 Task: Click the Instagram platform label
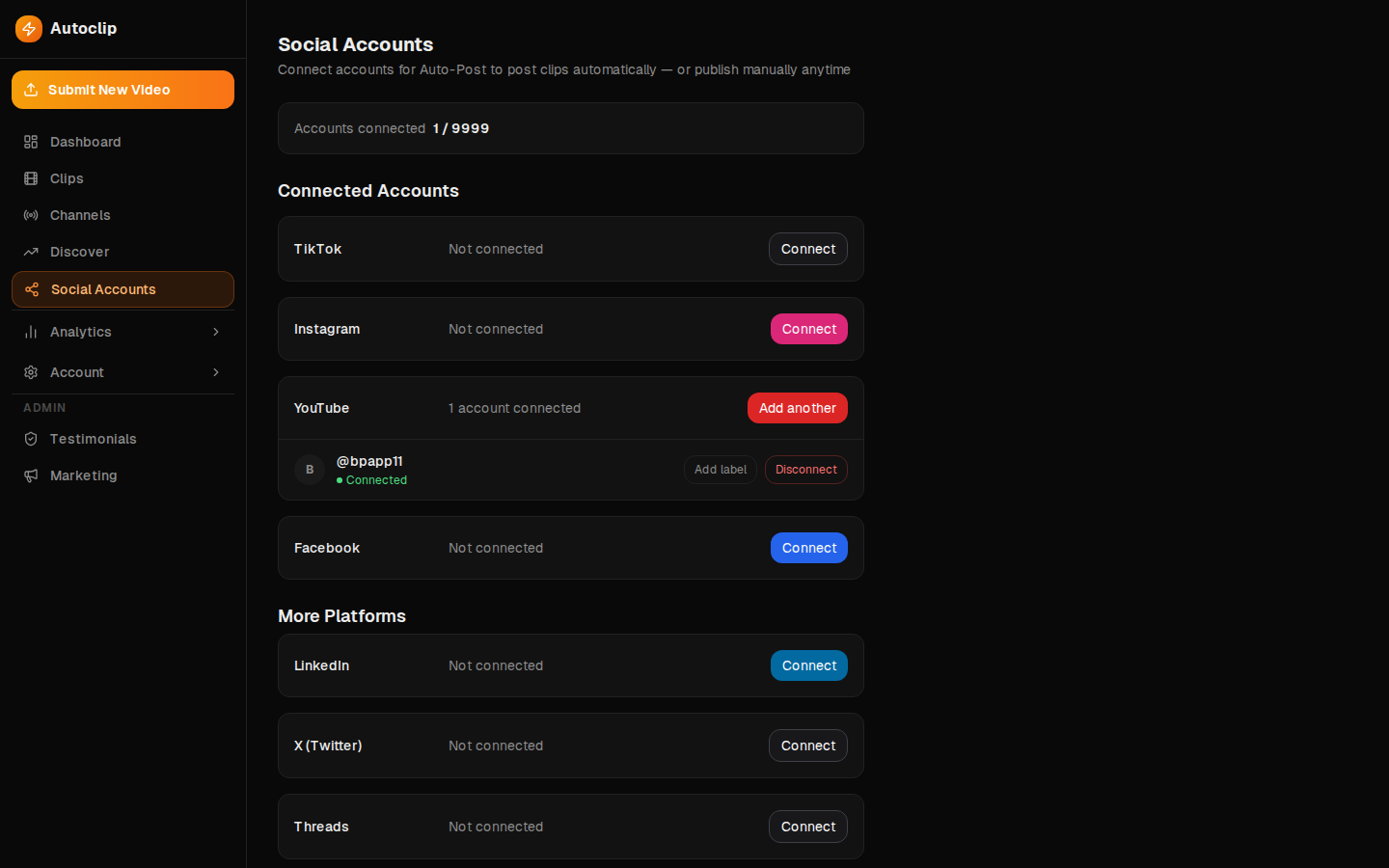click(327, 329)
